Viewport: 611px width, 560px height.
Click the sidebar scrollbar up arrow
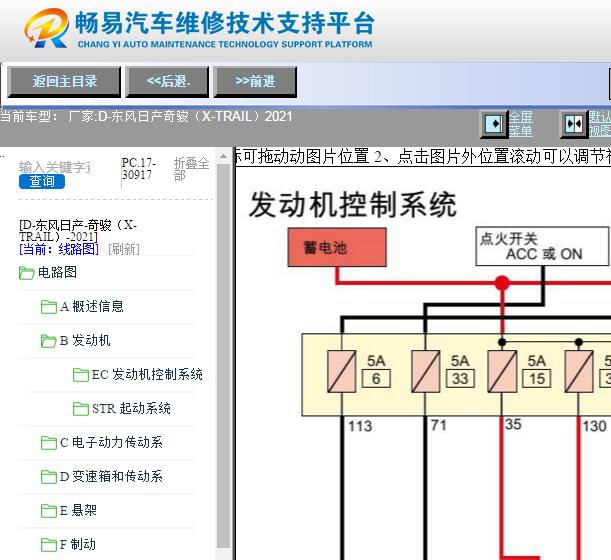tap(223, 157)
